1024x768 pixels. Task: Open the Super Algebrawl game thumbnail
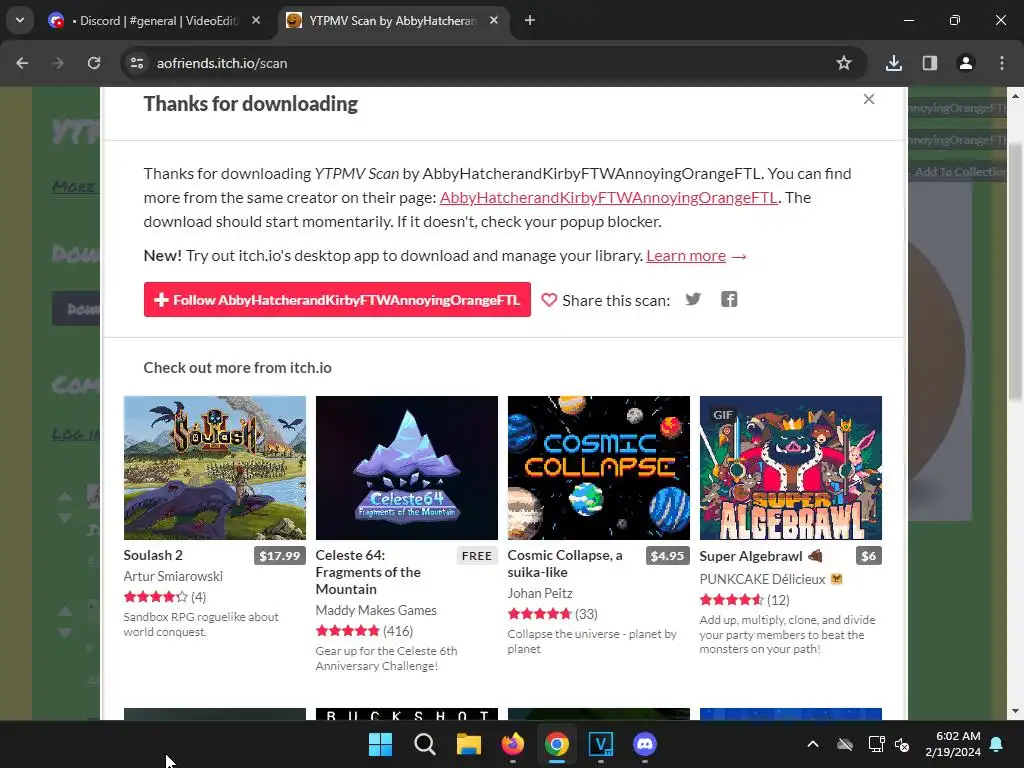point(790,468)
